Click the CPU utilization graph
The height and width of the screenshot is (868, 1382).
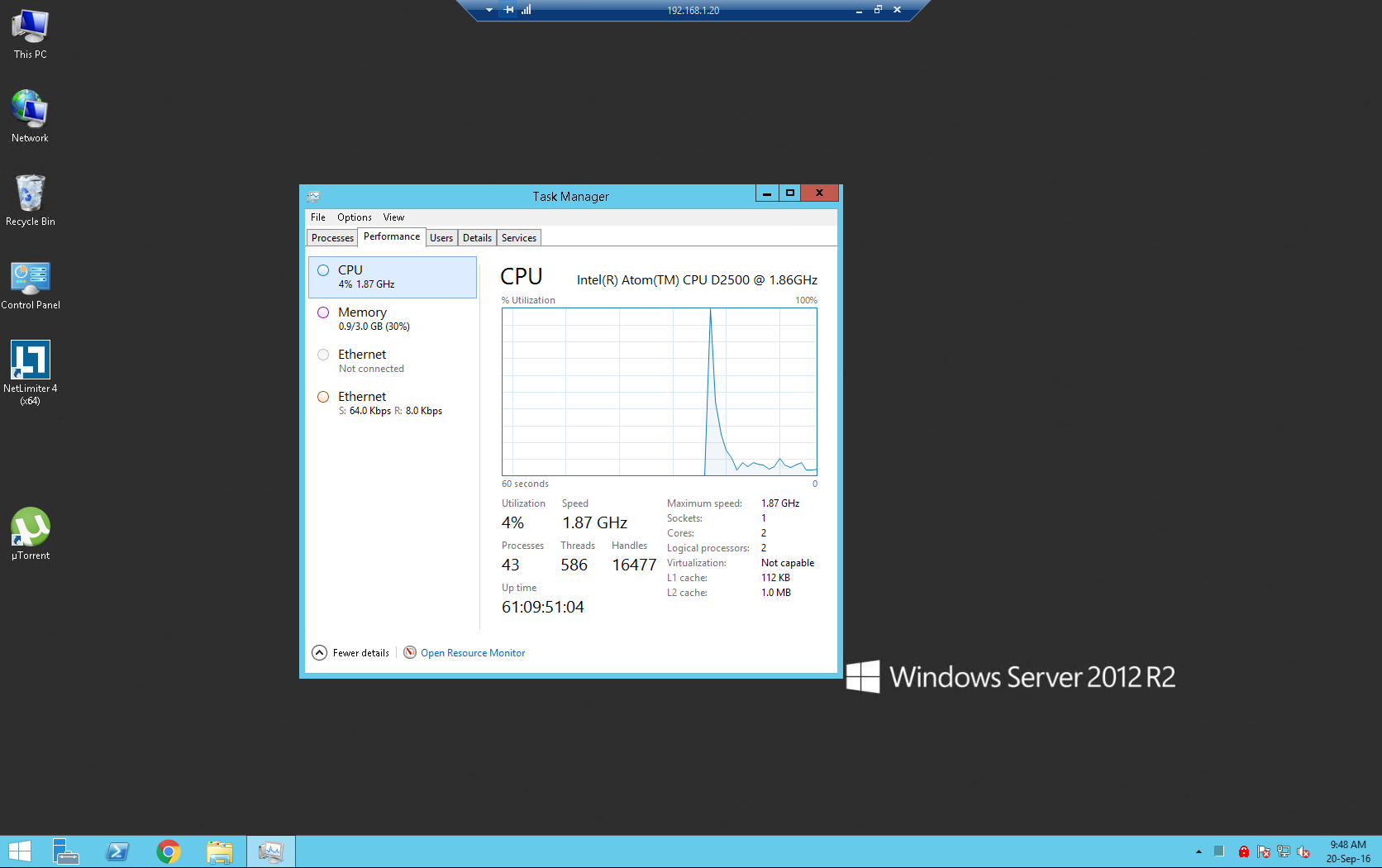(660, 392)
